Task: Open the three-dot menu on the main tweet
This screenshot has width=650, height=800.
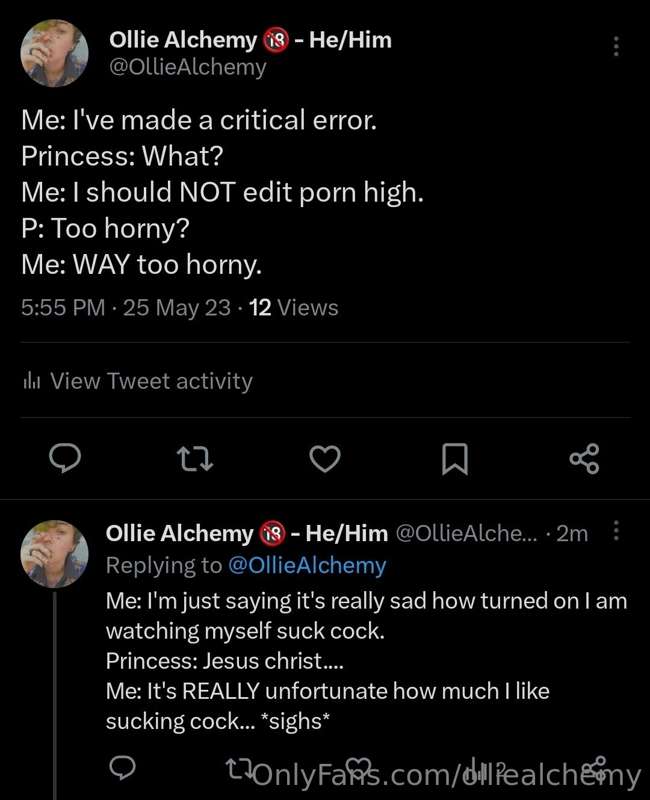Action: [x=616, y=46]
